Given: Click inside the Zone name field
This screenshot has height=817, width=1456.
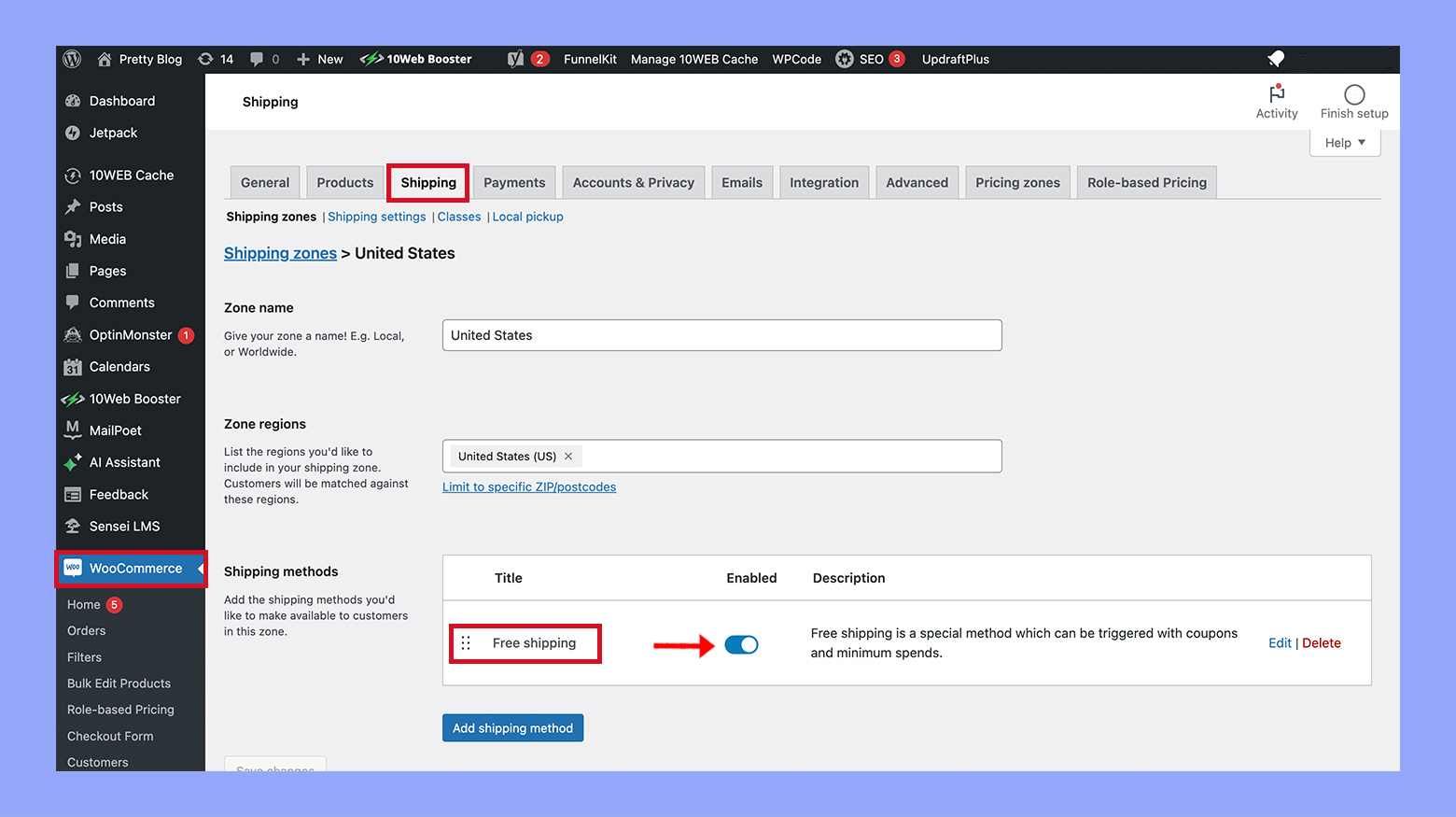Looking at the screenshot, I should tap(721, 335).
